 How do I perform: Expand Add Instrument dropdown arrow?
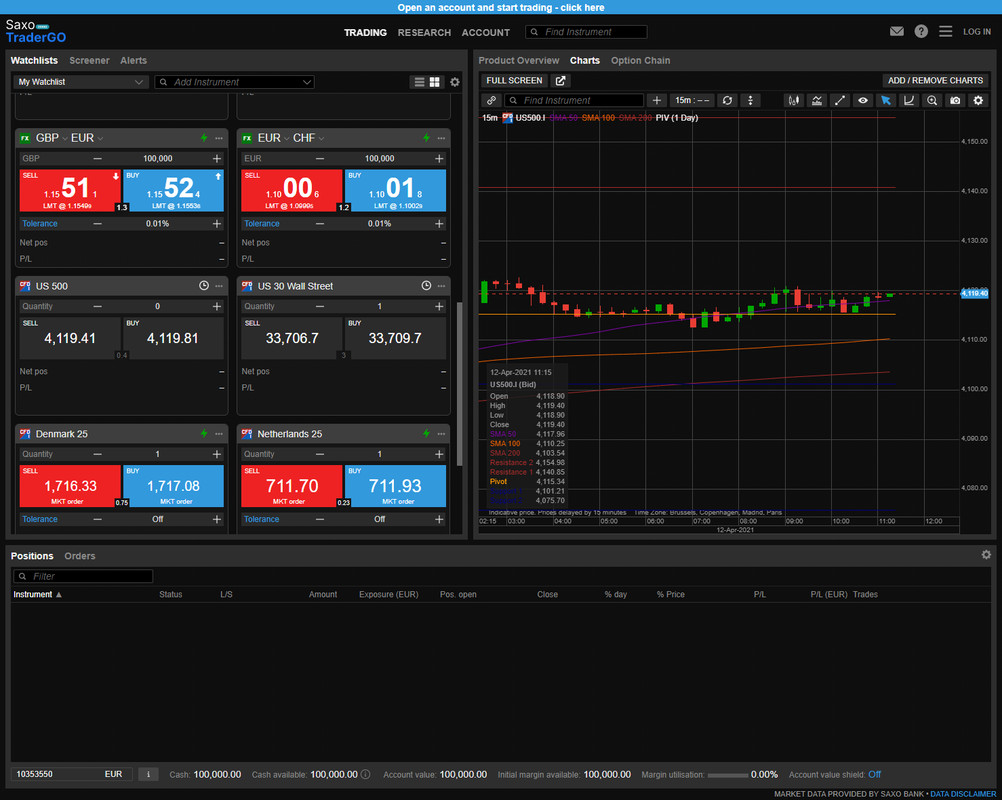click(x=307, y=82)
